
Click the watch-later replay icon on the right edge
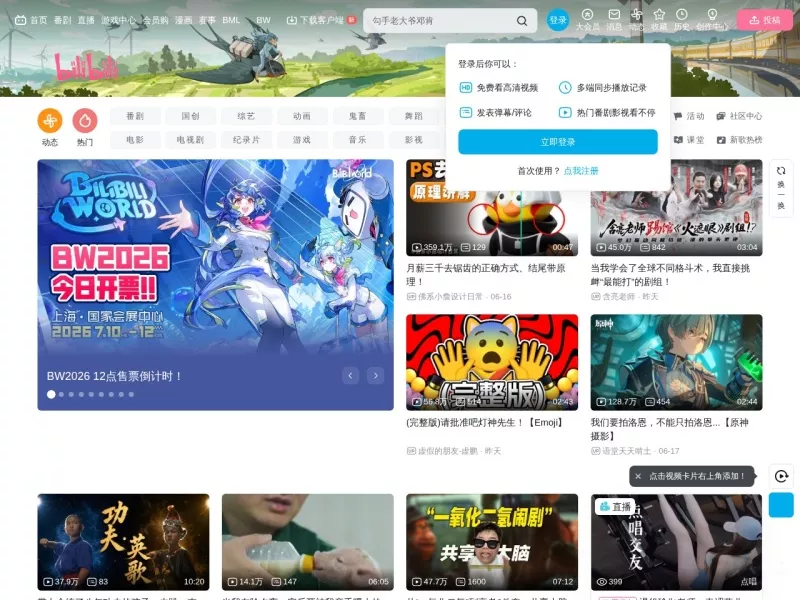click(x=781, y=476)
